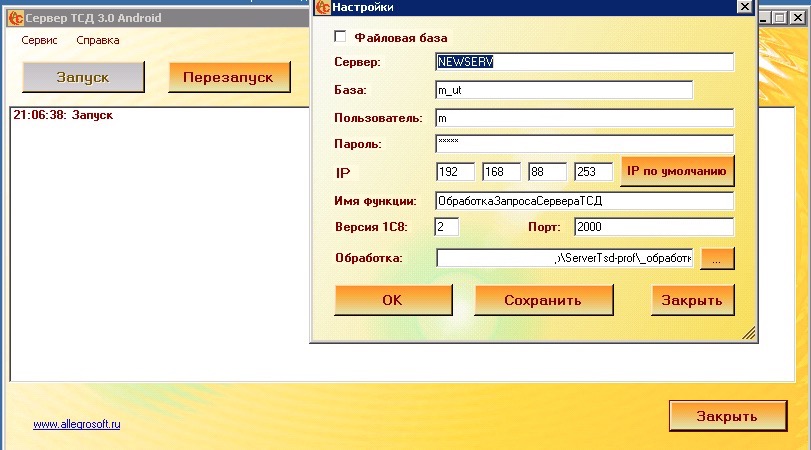Click the second IP octet field 168

[x=501, y=172]
